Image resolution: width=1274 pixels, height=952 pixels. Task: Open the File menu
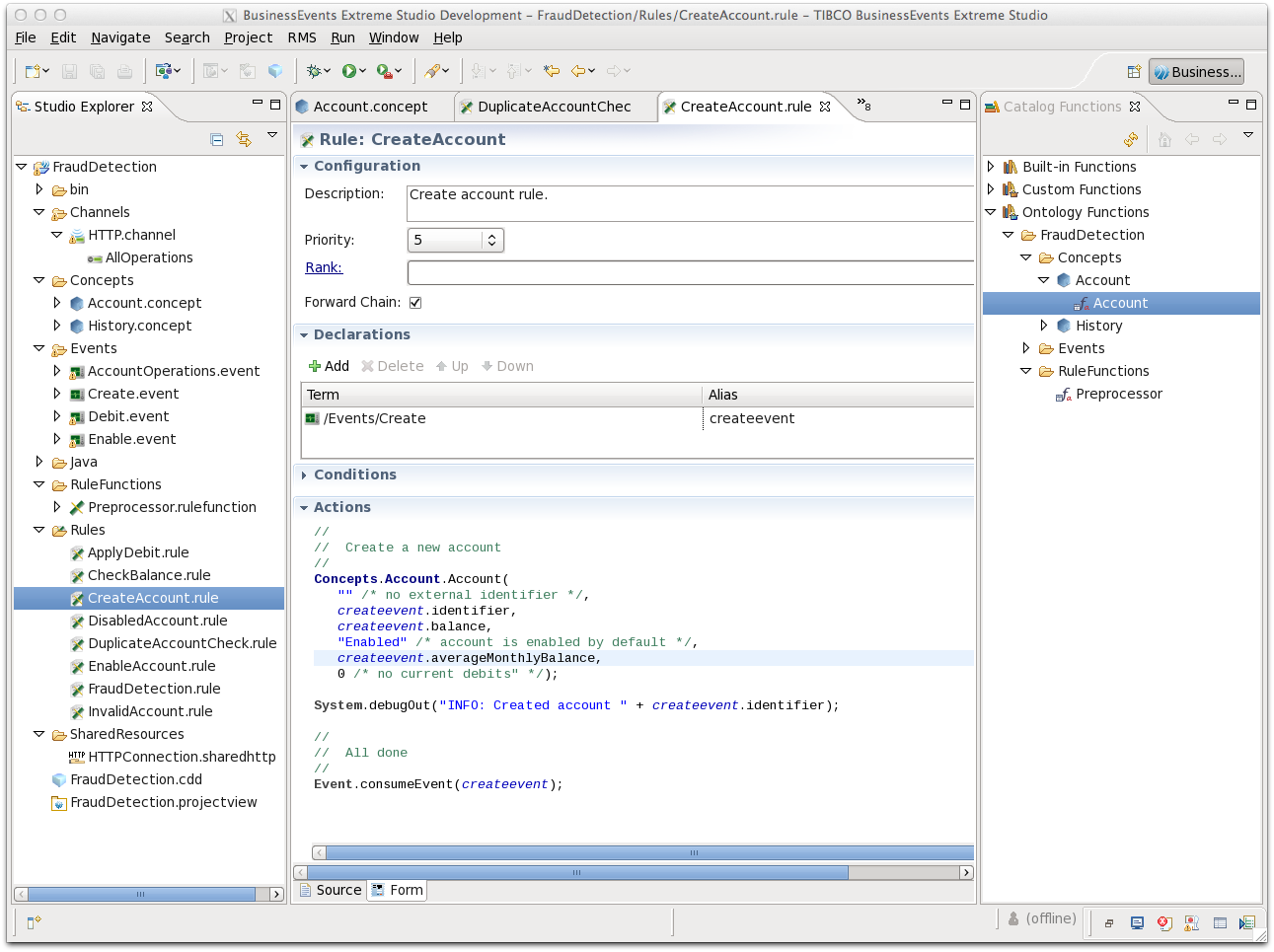coord(26,37)
